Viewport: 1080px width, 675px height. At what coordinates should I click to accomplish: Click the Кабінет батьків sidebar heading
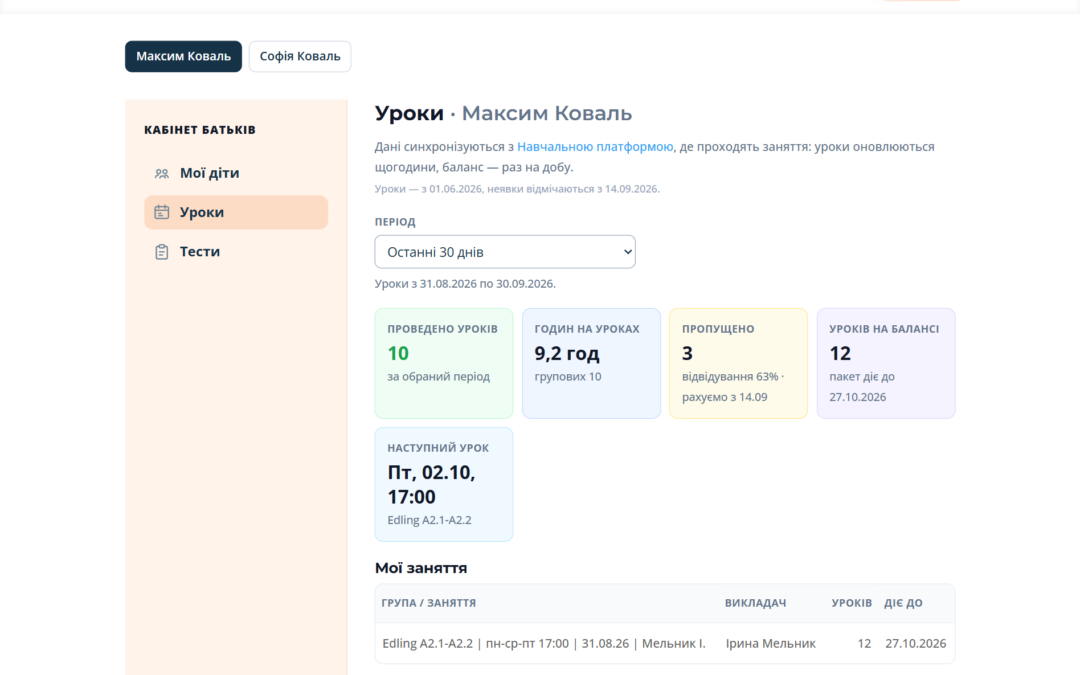click(200, 129)
